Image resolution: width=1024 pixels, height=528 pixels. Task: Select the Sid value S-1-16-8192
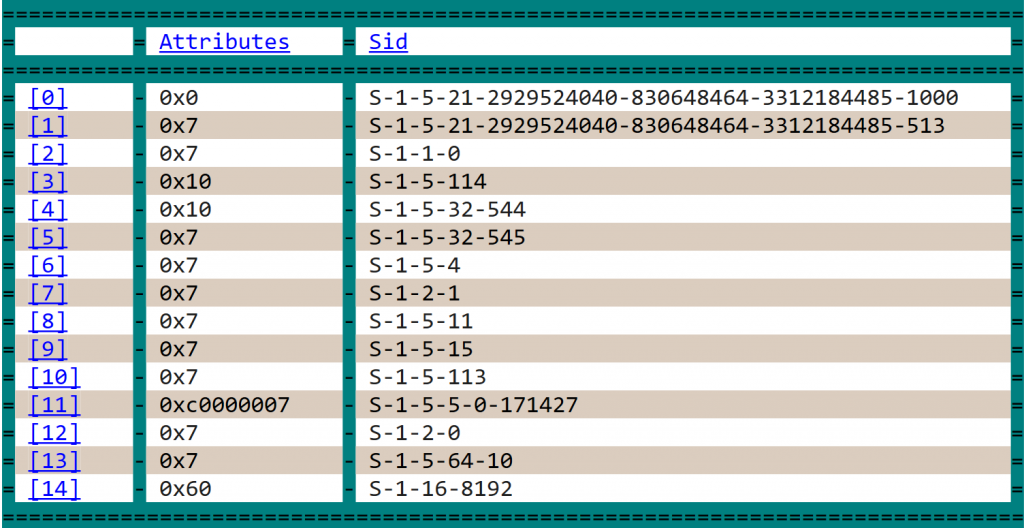point(441,489)
